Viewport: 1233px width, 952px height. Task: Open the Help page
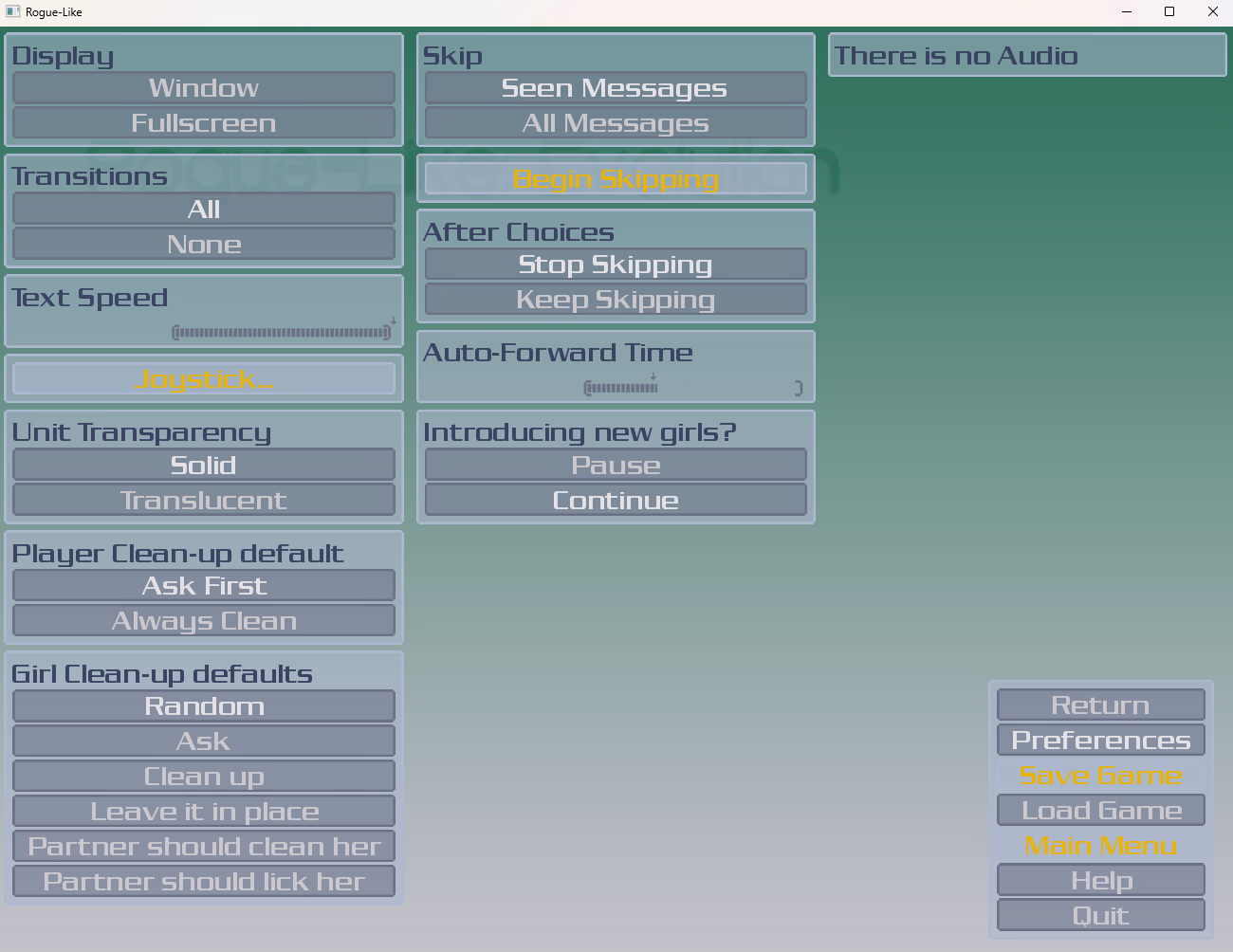click(1100, 881)
